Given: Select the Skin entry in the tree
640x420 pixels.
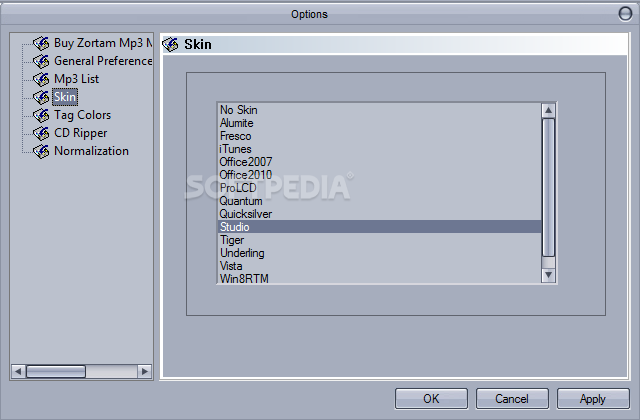Looking at the screenshot, I should point(65,97).
